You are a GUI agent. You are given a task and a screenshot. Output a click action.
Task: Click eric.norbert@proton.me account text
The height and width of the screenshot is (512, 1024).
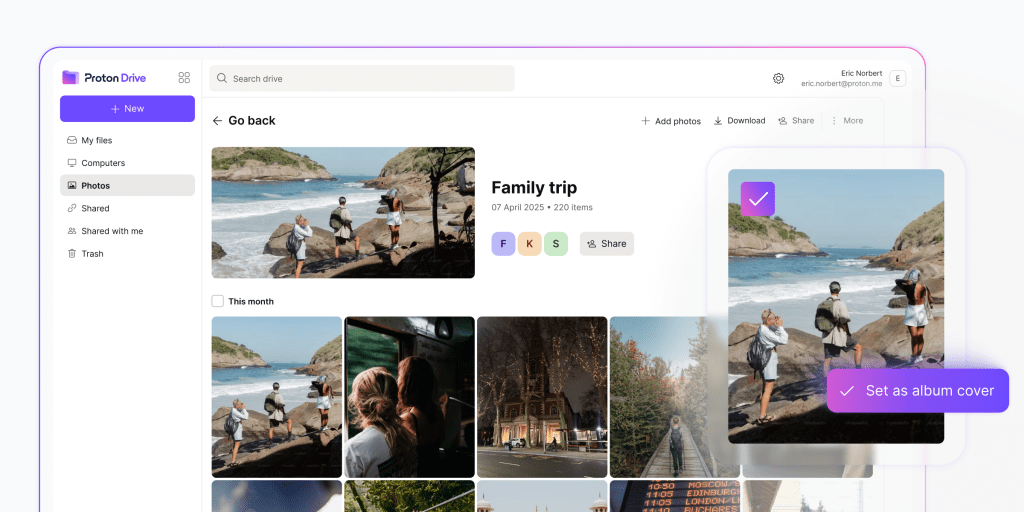(x=842, y=84)
